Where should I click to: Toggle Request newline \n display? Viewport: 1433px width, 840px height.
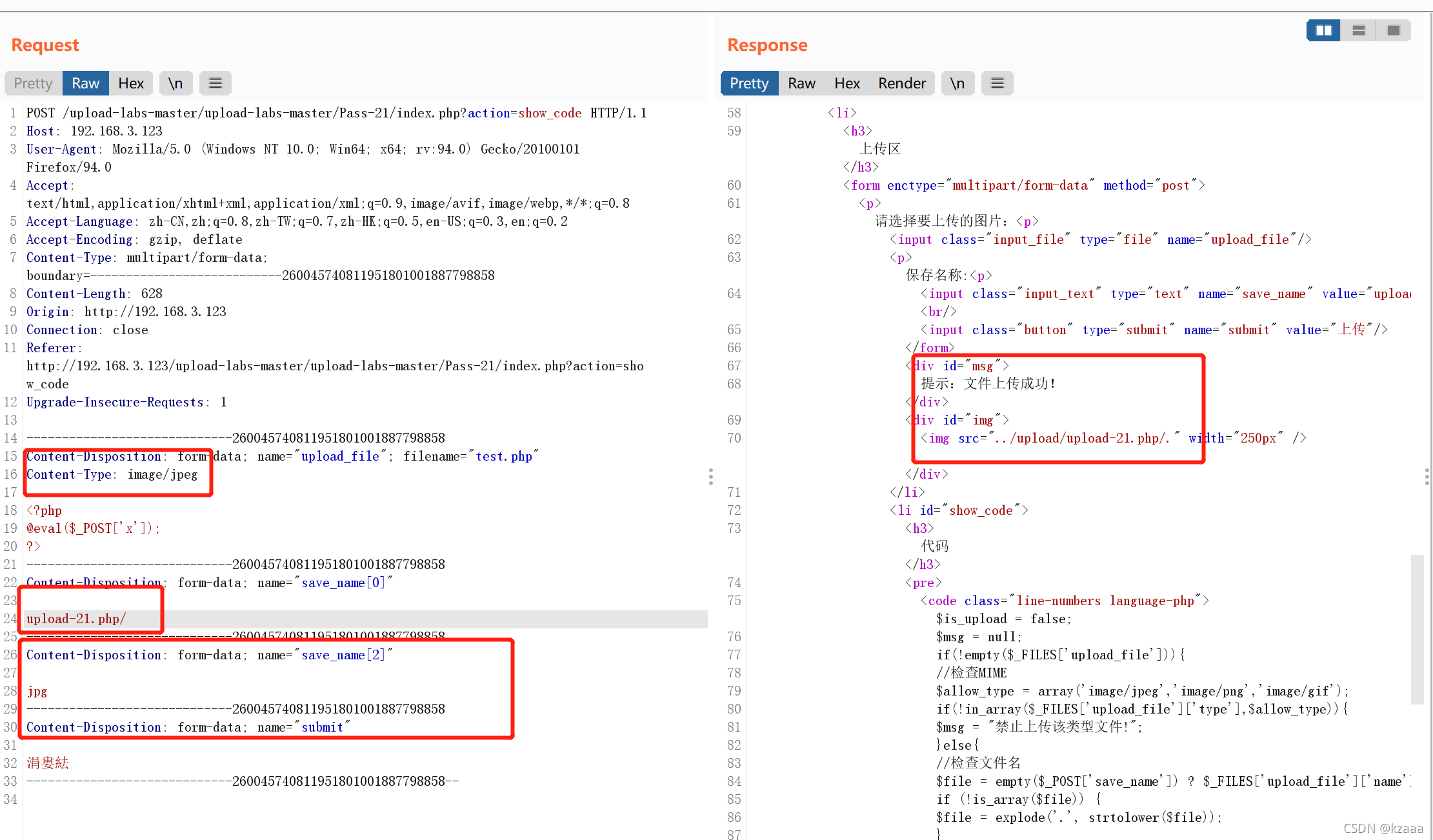click(x=175, y=83)
